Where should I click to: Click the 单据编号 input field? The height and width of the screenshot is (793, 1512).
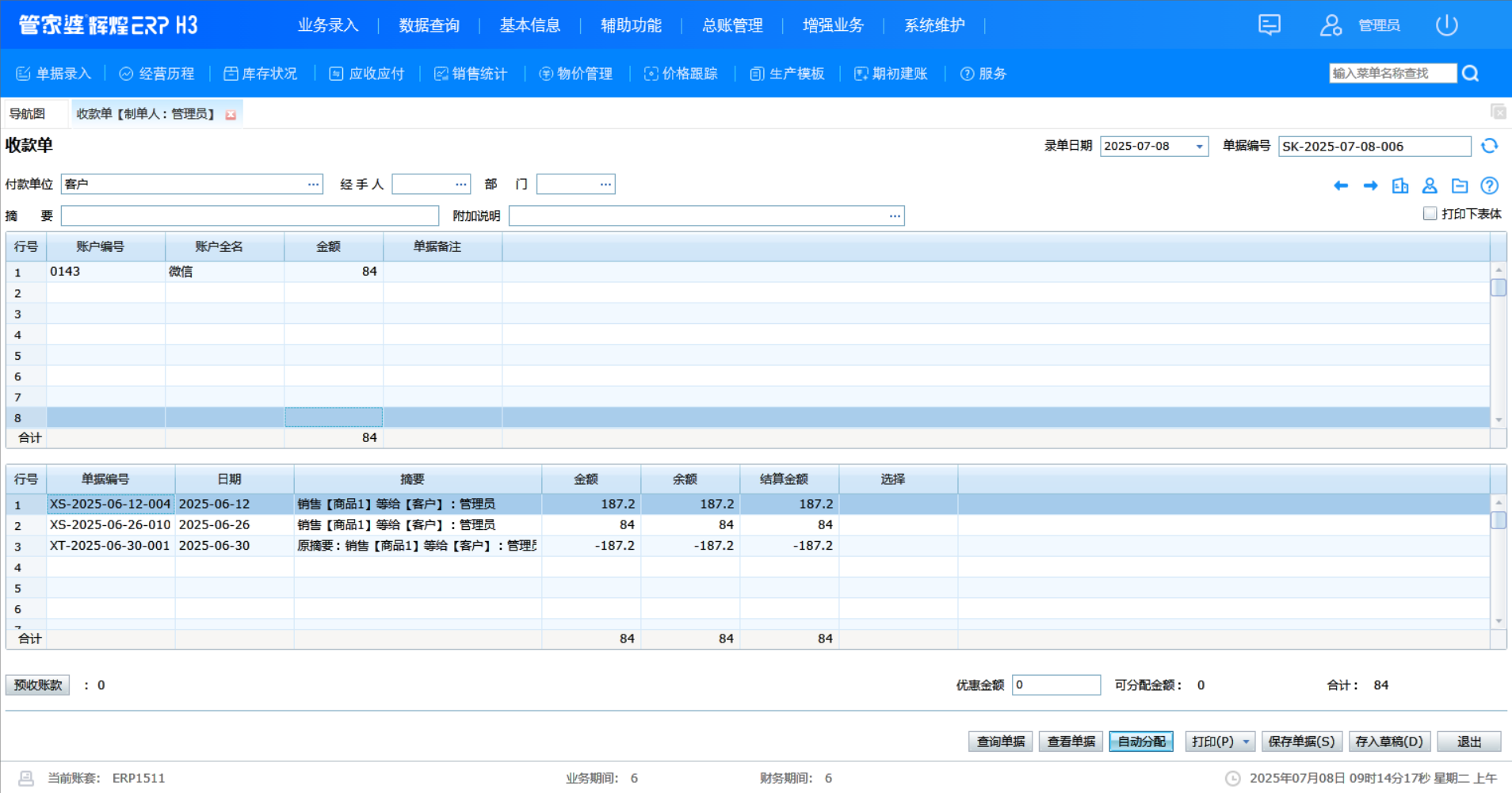click(x=1375, y=147)
